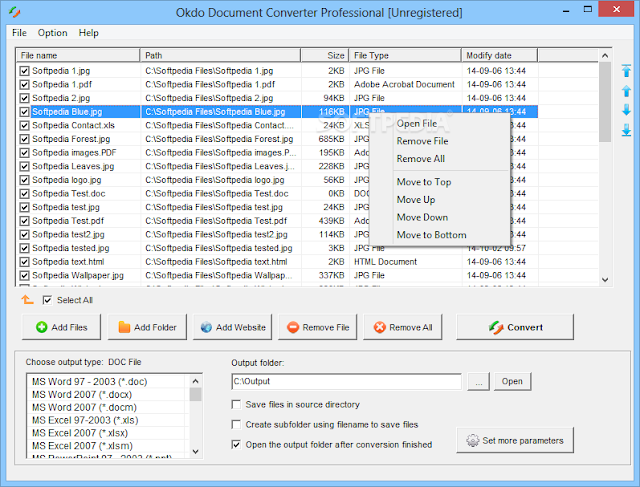The height and width of the screenshot is (487, 640).
Task: Click the move-down arrow icon beside list
Action: (x=626, y=110)
